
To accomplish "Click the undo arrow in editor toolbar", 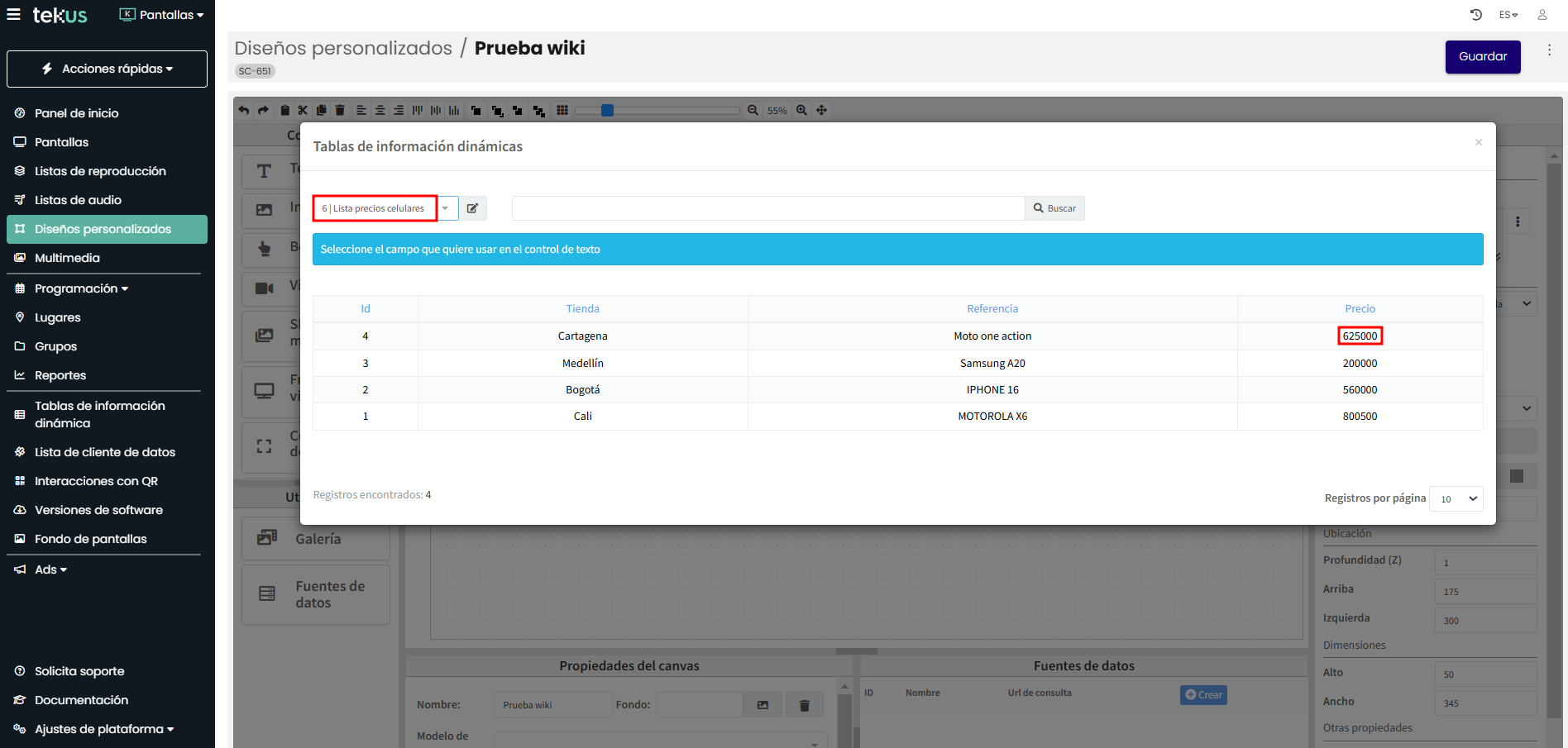I will click(x=244, y=110).
